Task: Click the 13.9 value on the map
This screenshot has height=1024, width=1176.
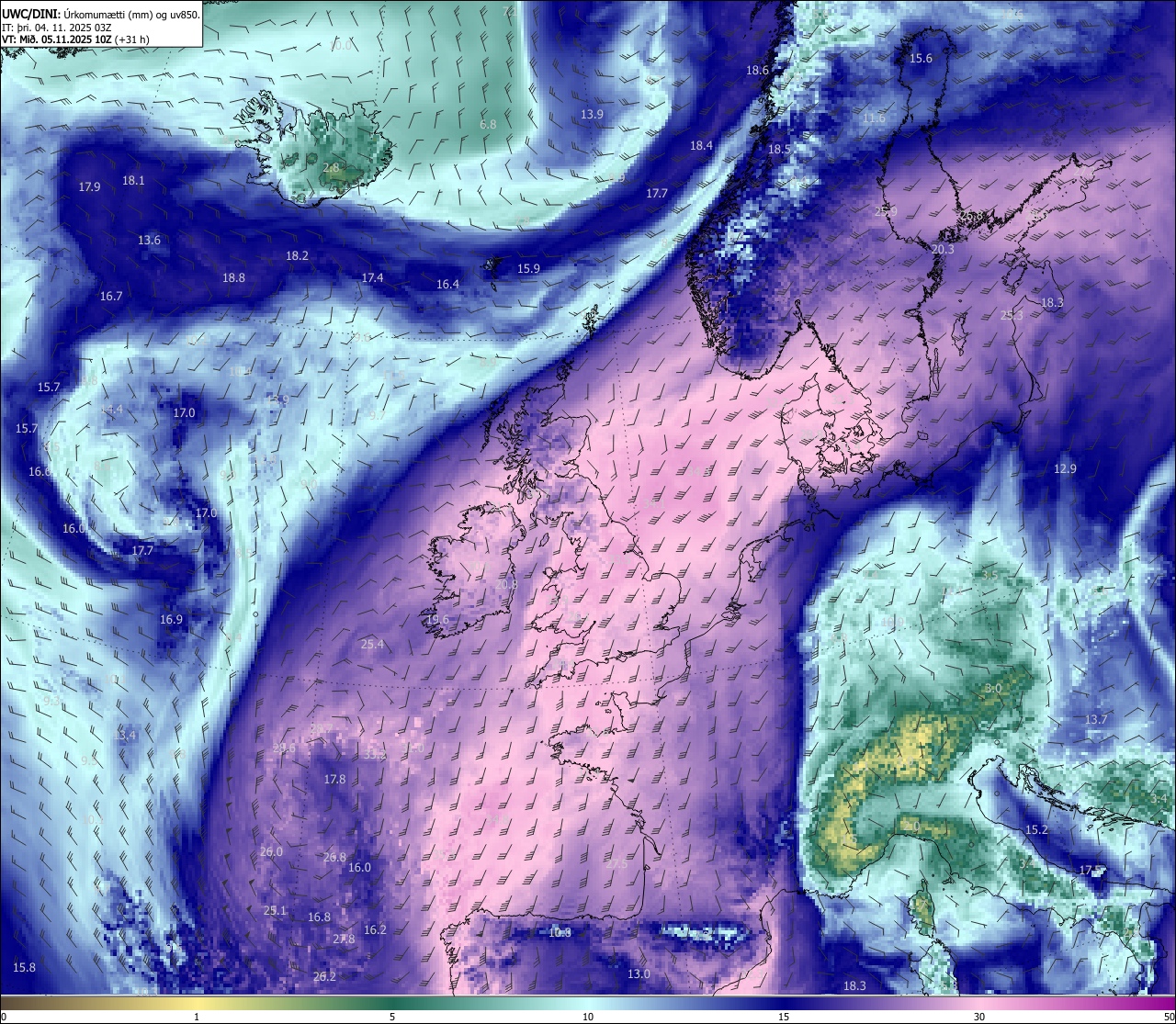Action: 593,115
